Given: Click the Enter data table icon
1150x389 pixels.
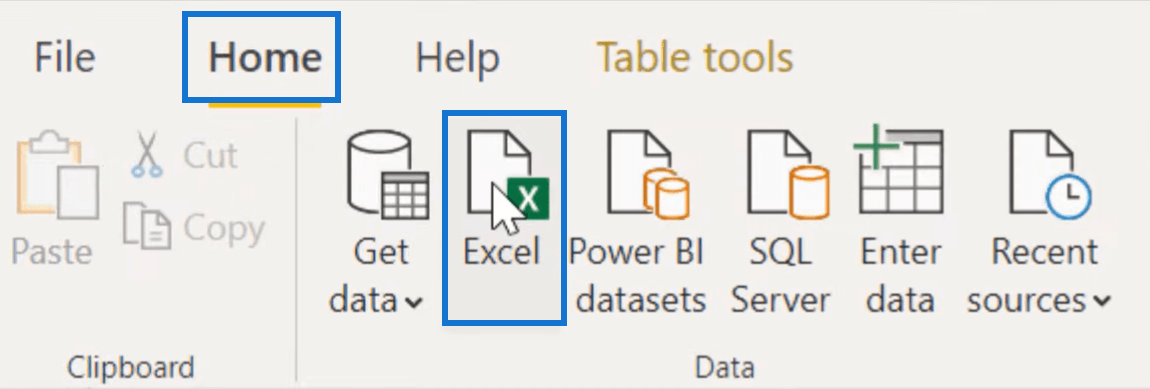Looking at the screenshot, I should (x=898, y=170).
